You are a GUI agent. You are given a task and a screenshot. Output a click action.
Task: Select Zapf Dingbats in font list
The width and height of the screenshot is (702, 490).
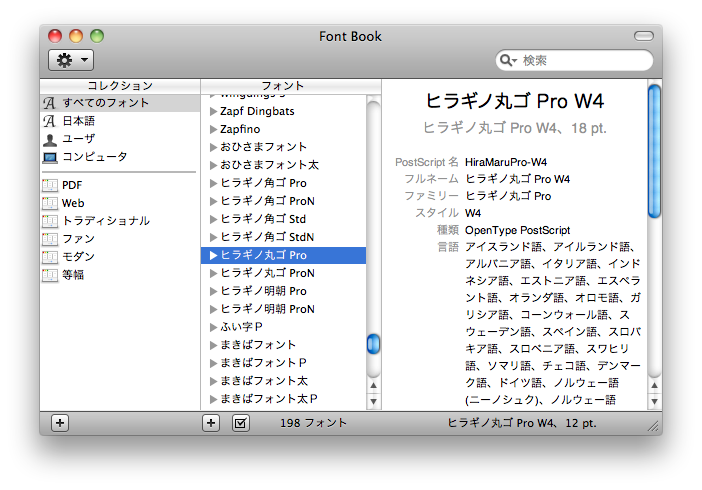pos(257,111)
